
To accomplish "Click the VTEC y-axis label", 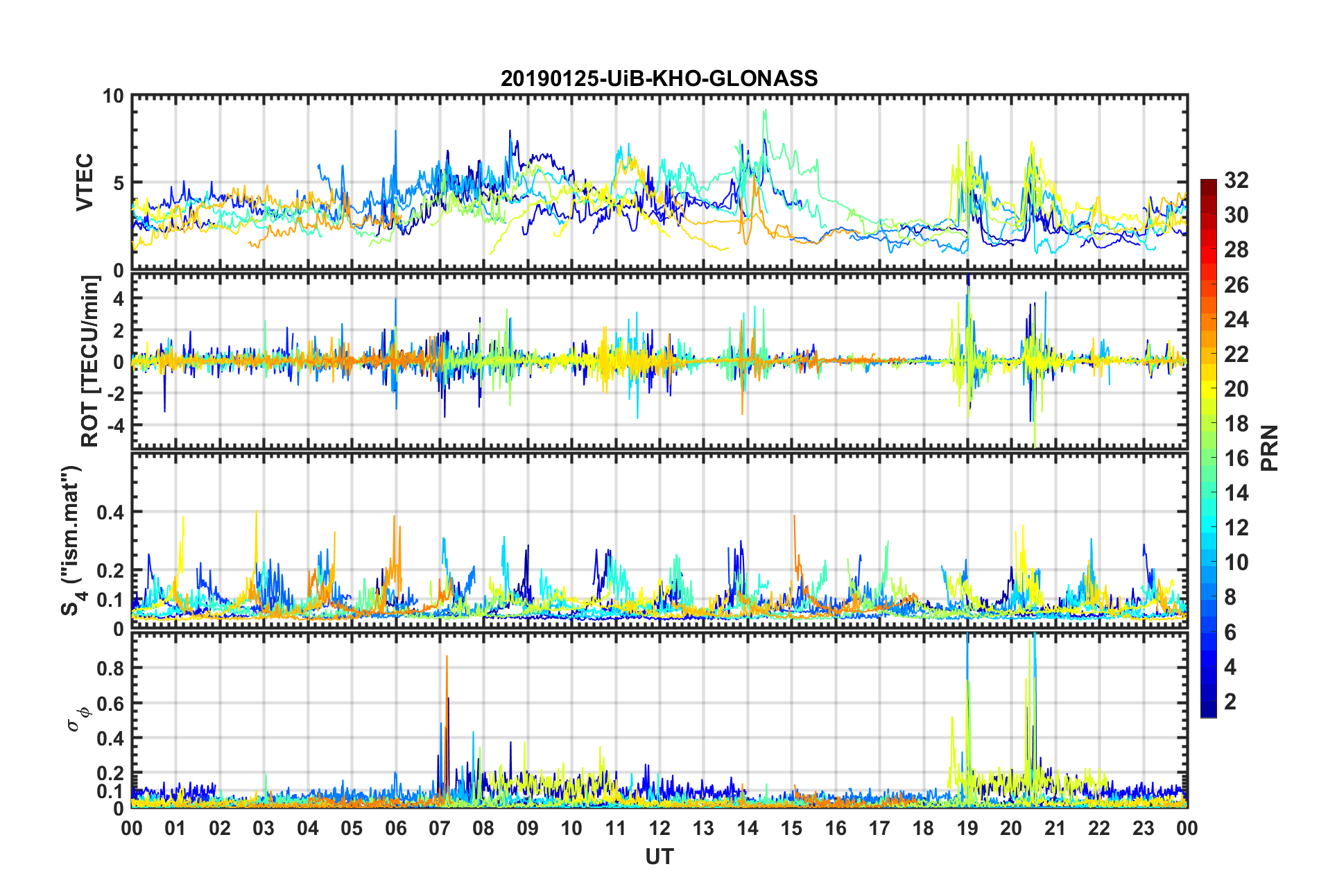I will [x=85, y=182].
